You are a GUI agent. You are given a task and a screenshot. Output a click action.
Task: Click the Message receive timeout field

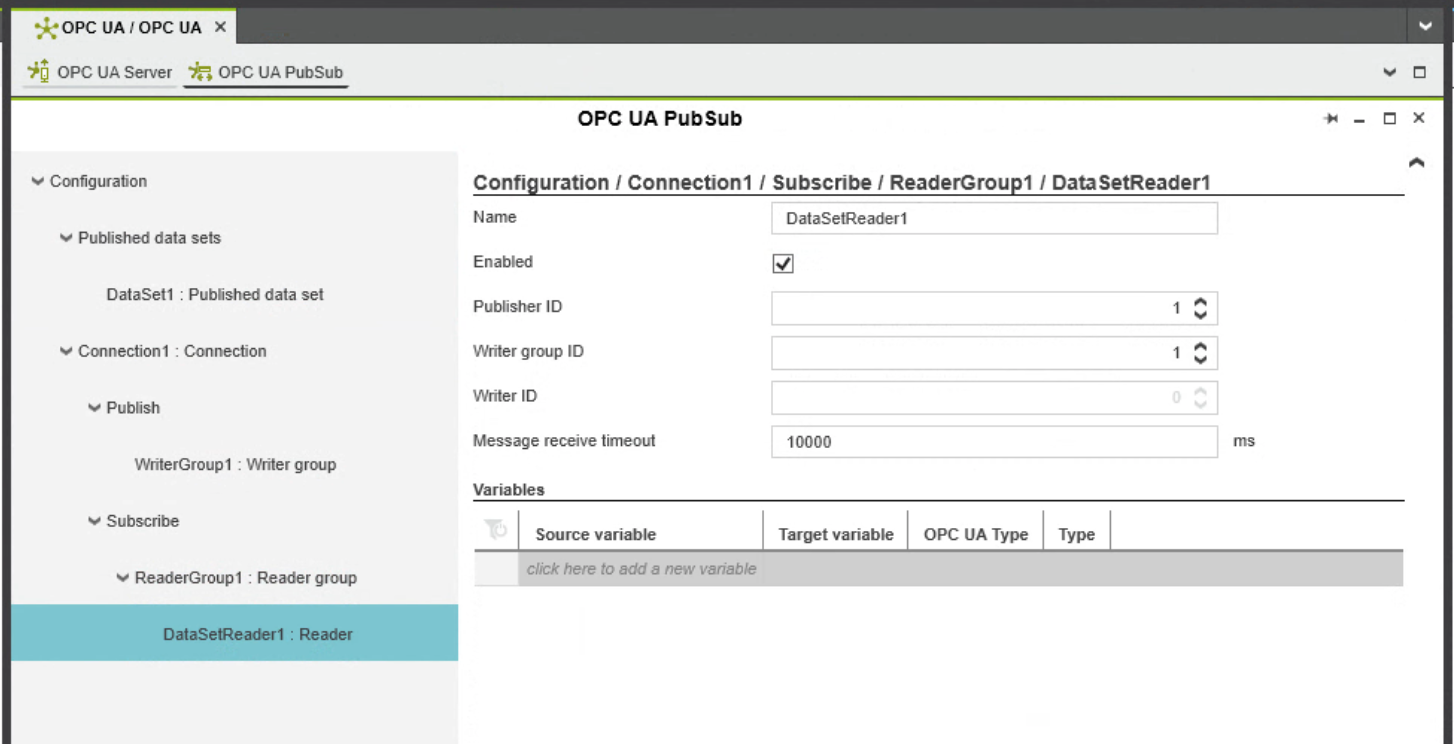(994, 441)
